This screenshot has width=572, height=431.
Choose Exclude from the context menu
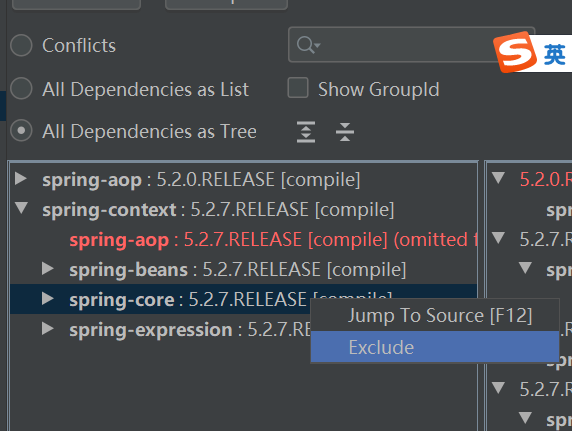pos(435,347)
